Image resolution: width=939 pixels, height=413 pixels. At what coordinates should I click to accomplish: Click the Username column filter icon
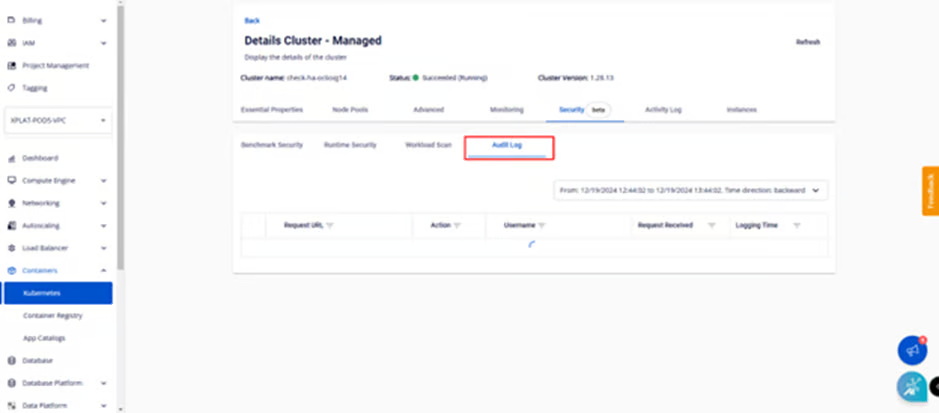point(542,226)
